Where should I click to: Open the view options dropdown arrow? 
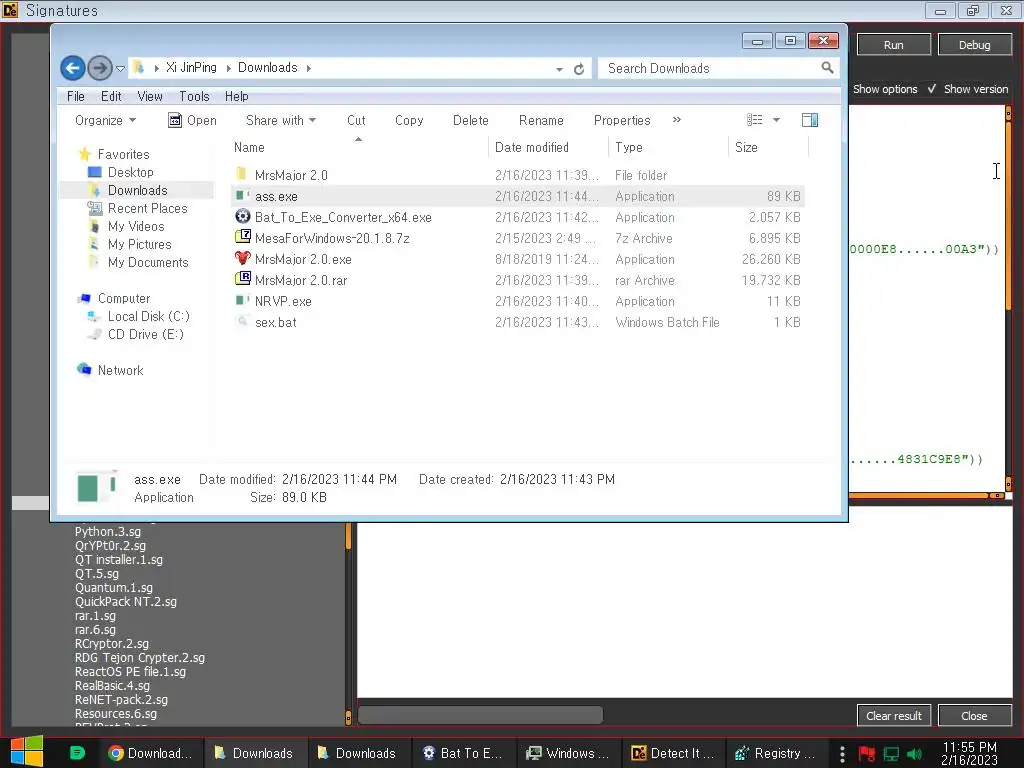pos(776,120)
